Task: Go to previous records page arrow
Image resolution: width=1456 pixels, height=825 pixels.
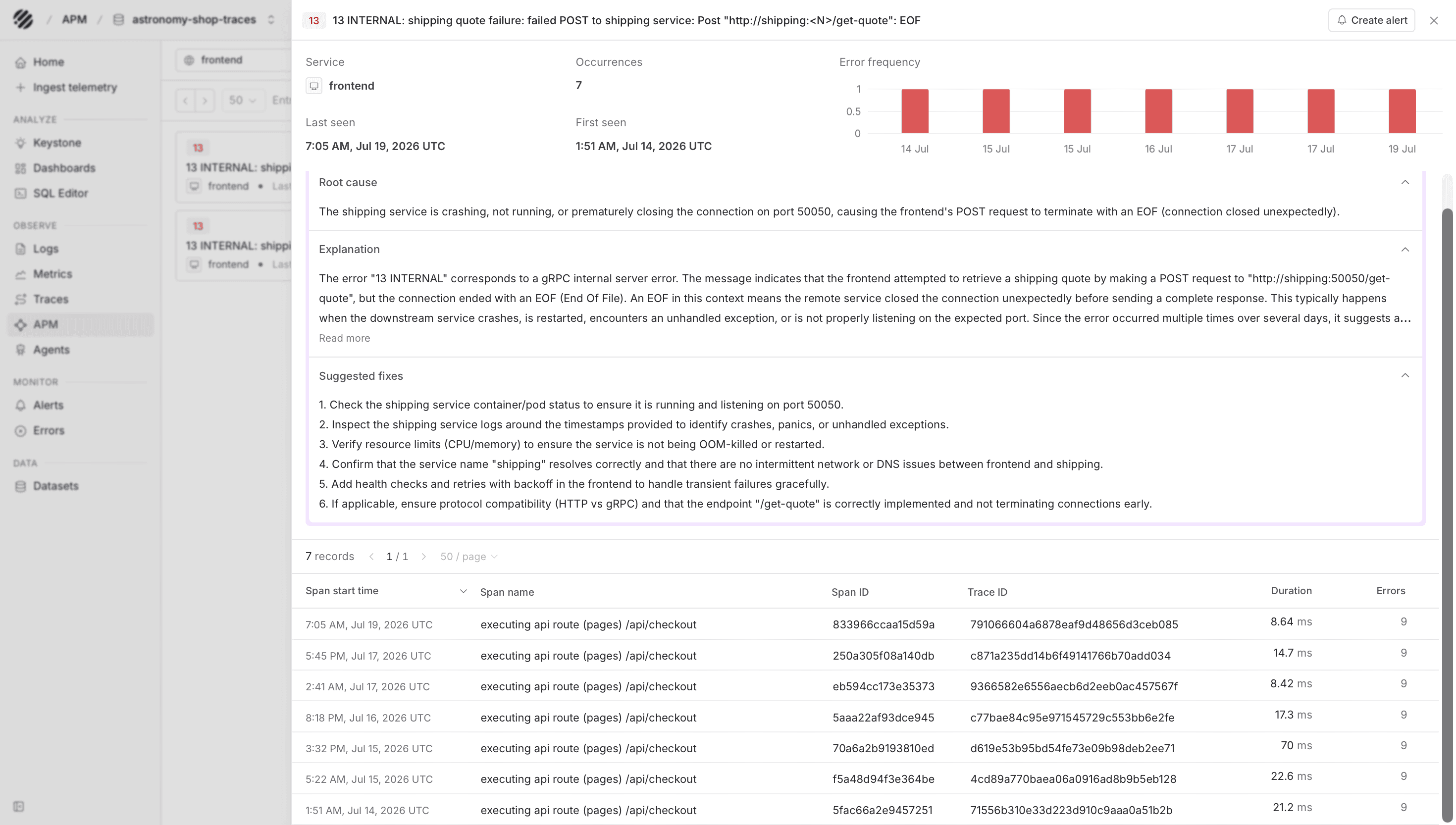Action: [371, 557]
